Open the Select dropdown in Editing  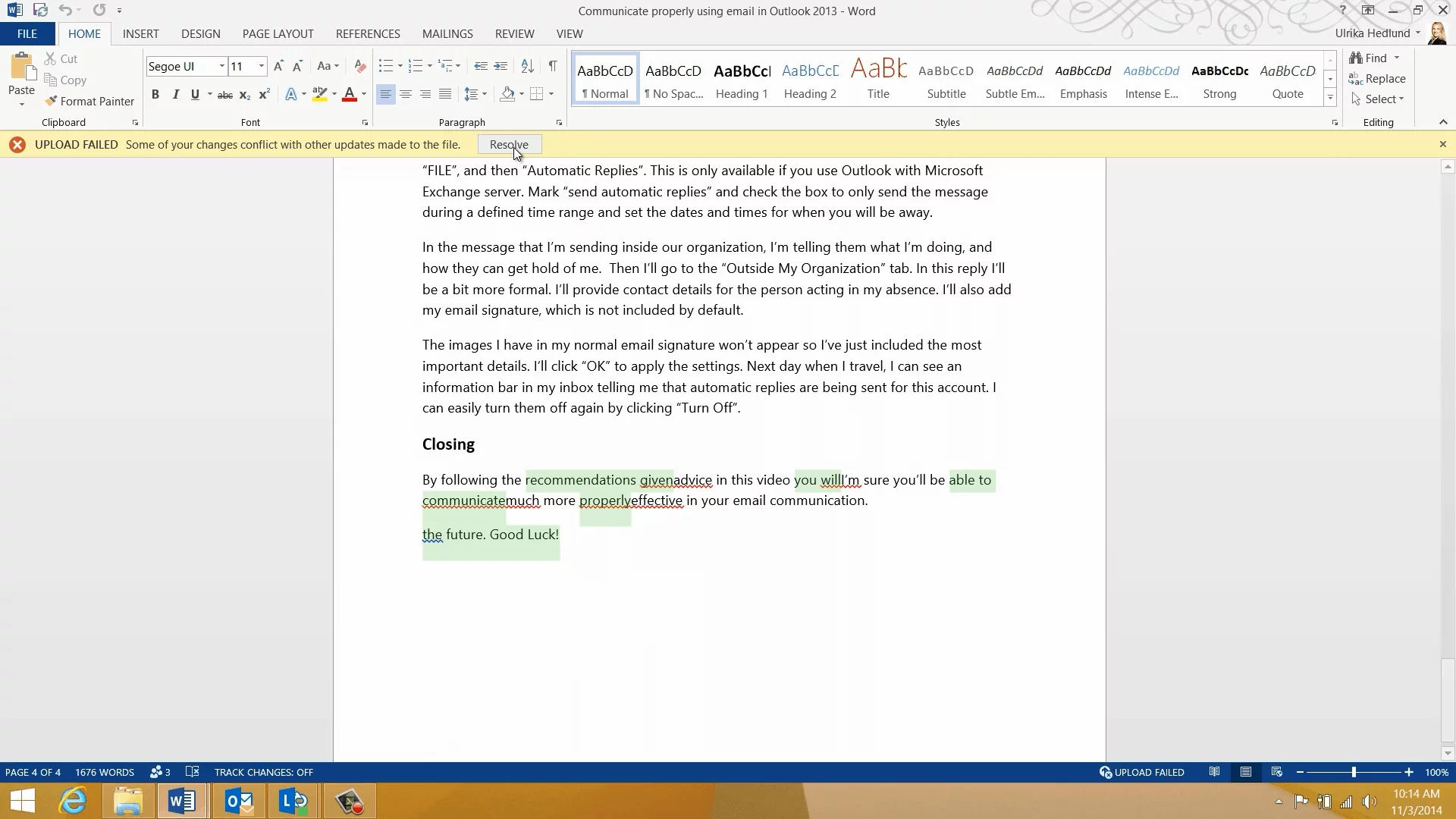point(1379,99)
